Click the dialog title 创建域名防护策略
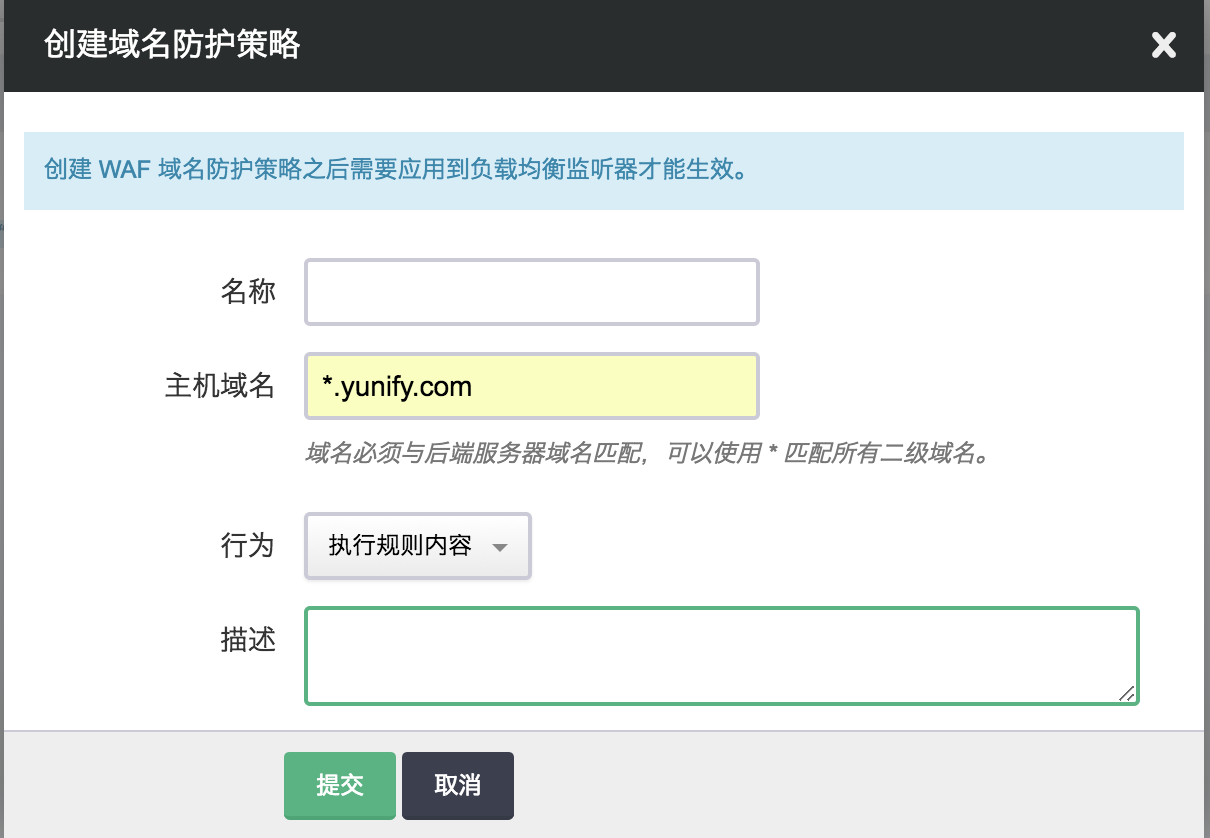 [x=172, y=45]
